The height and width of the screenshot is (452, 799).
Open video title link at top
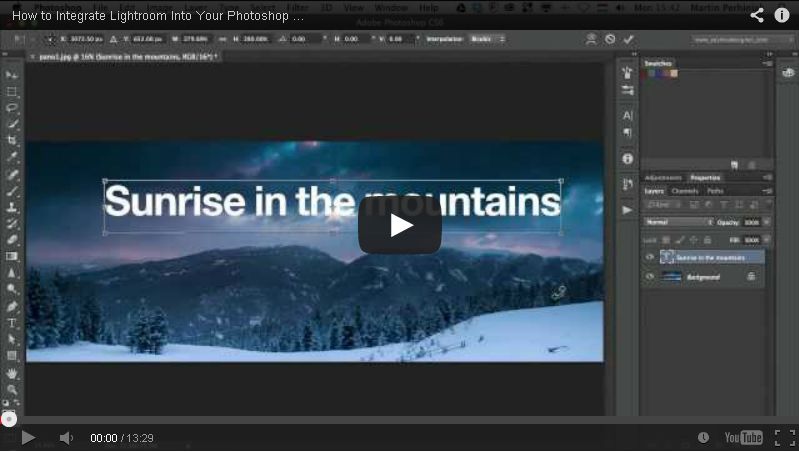[158, 15]
